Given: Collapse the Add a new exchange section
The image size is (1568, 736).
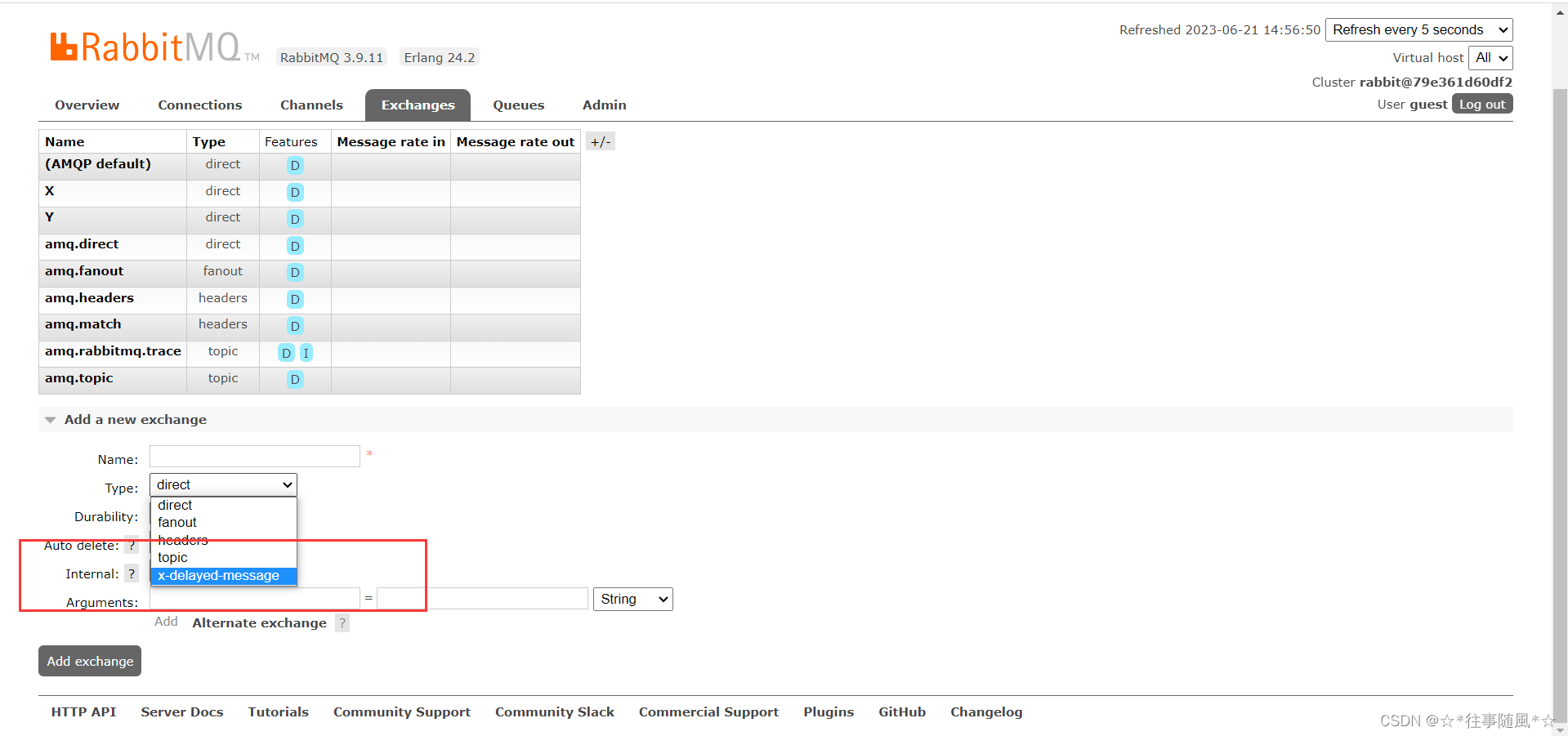Looking at the screenshot, I should click(x=136, y=419).
